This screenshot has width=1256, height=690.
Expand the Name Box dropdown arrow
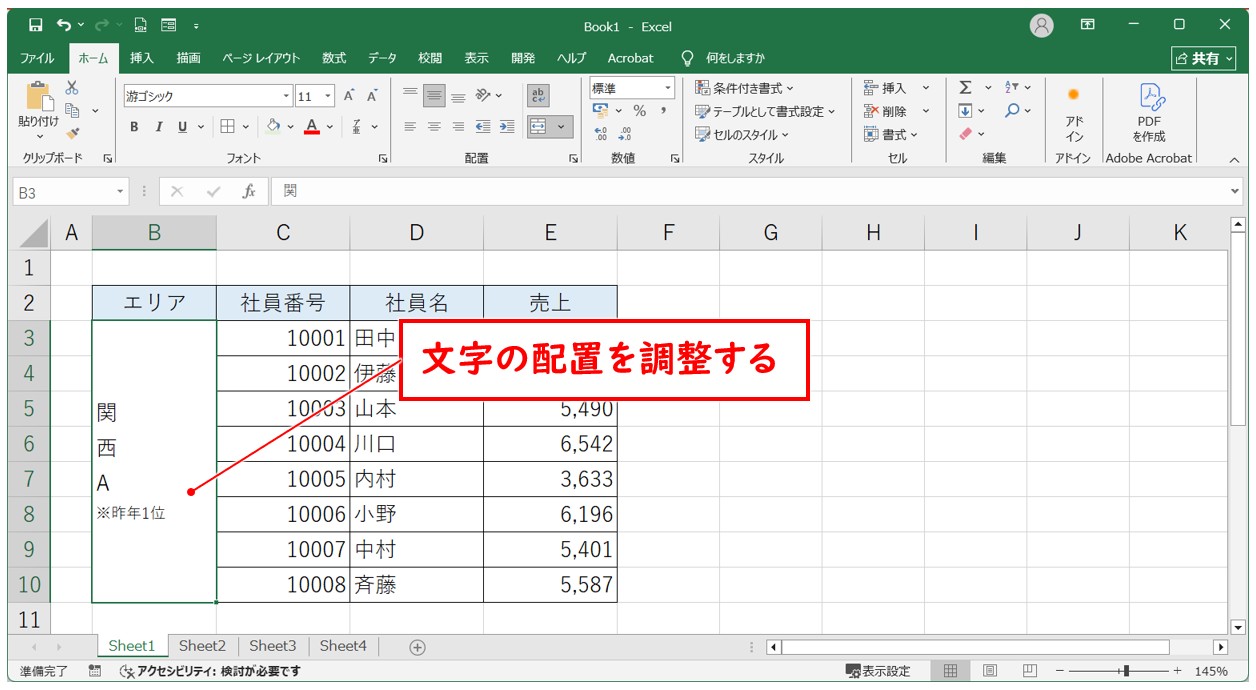[x=121, y=191]
